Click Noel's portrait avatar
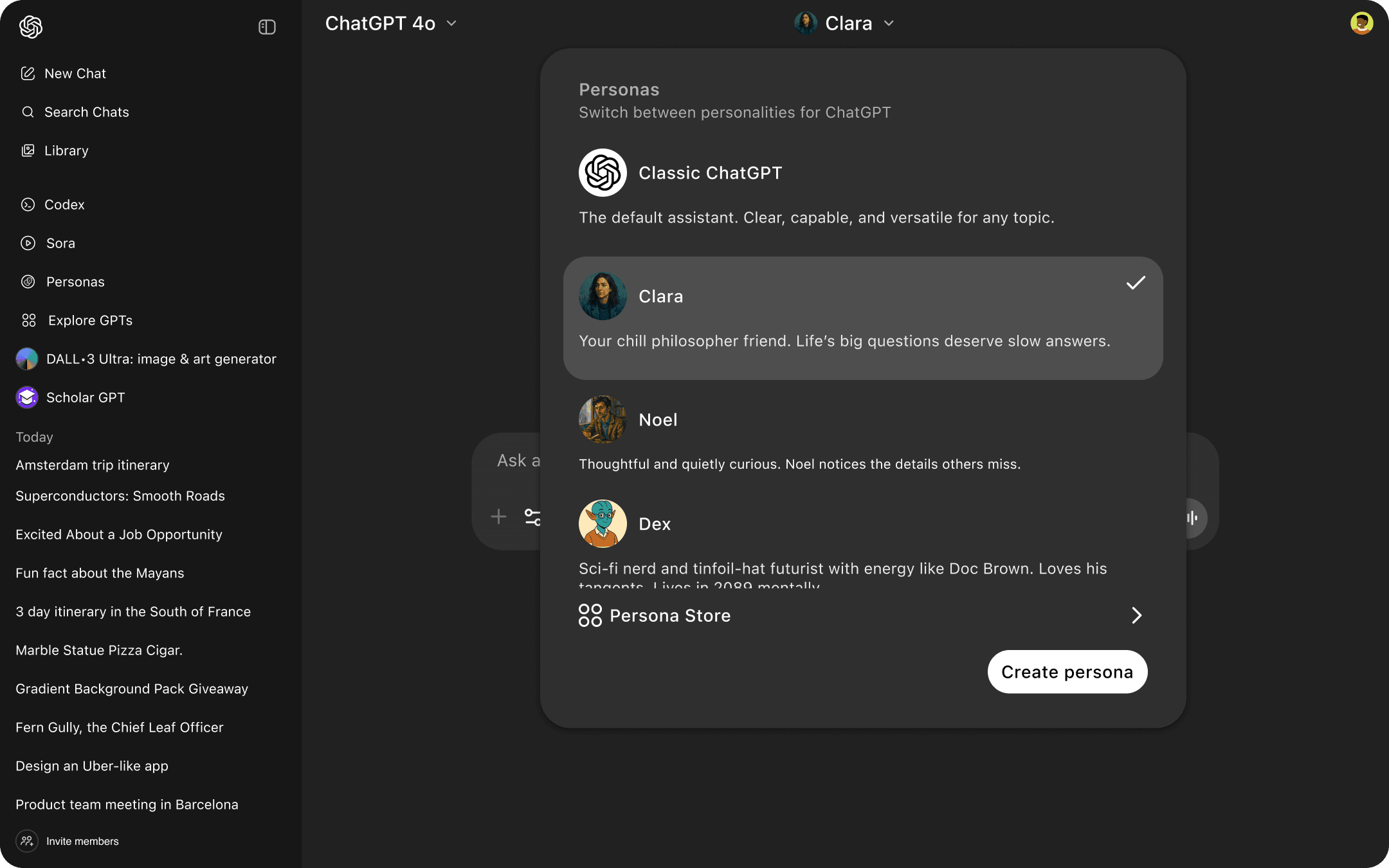This screenshot has width=1389, height=868. 603,419
